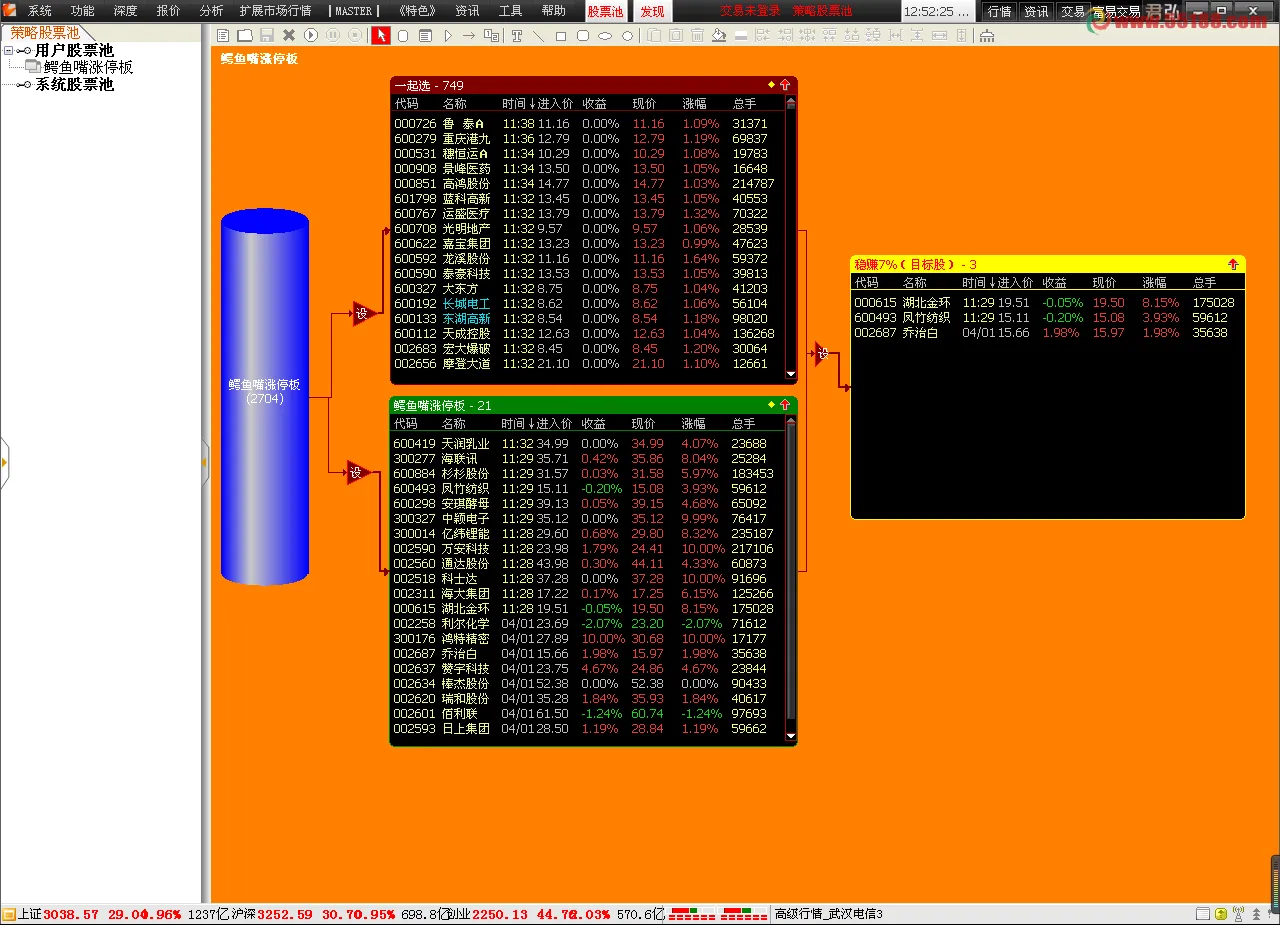
Task: Open the 工具 menu
Action: point(510,11)
